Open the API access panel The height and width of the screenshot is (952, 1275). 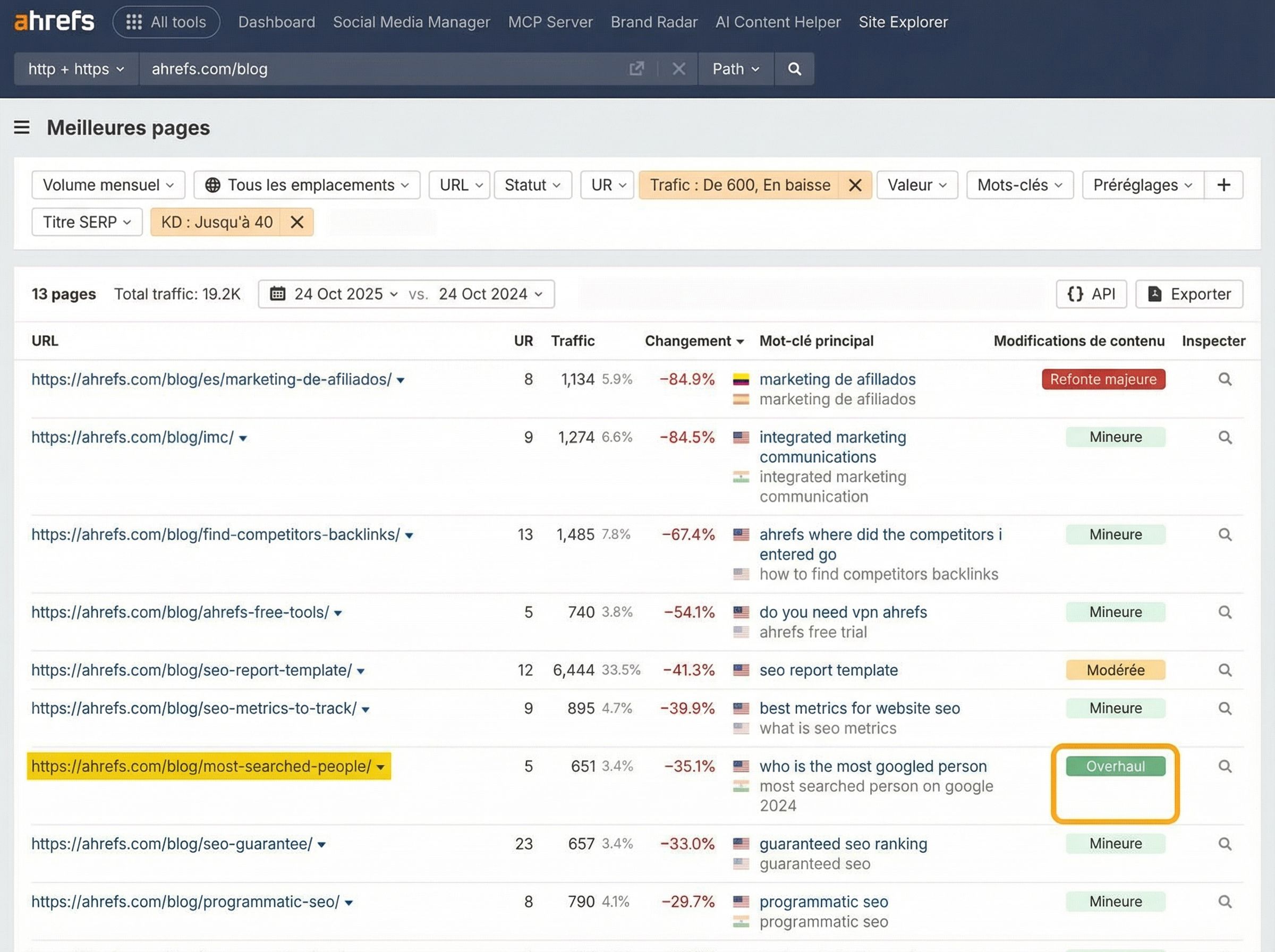(1091, 294)
